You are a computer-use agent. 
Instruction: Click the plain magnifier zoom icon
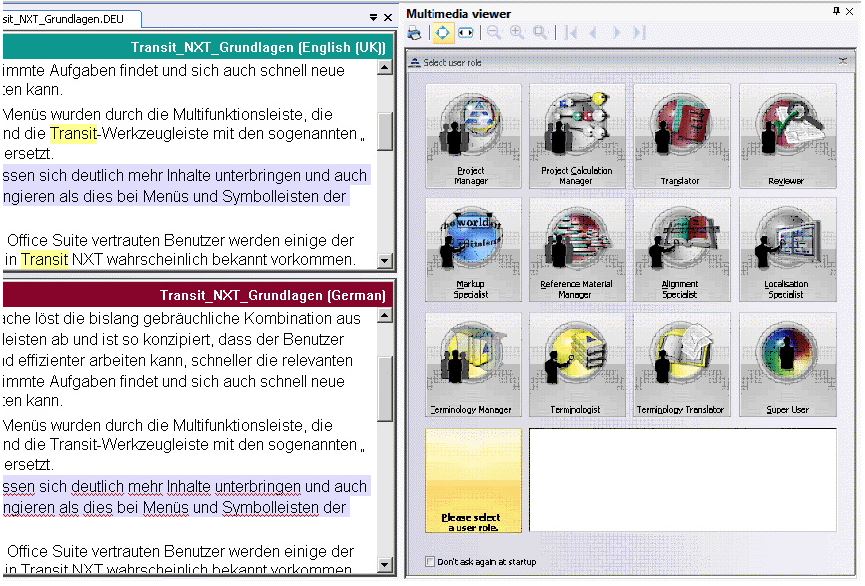[x=540, y=33]
